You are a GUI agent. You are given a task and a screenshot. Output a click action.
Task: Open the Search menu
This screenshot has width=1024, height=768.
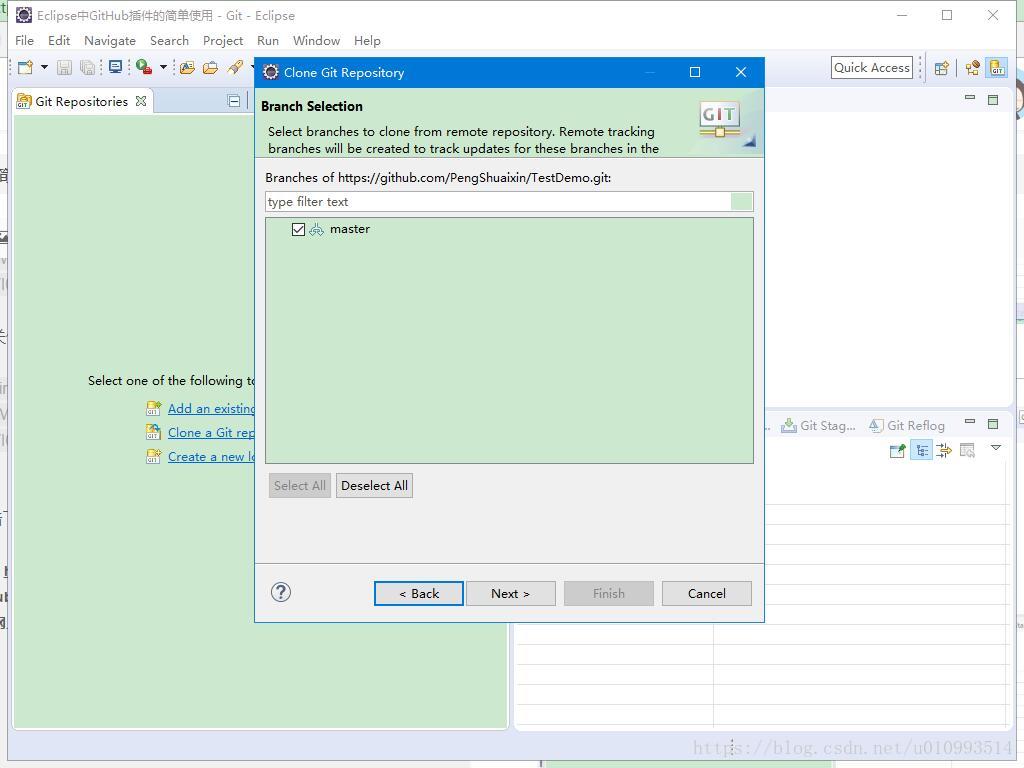pyautogui.click(x=169, y=40)
